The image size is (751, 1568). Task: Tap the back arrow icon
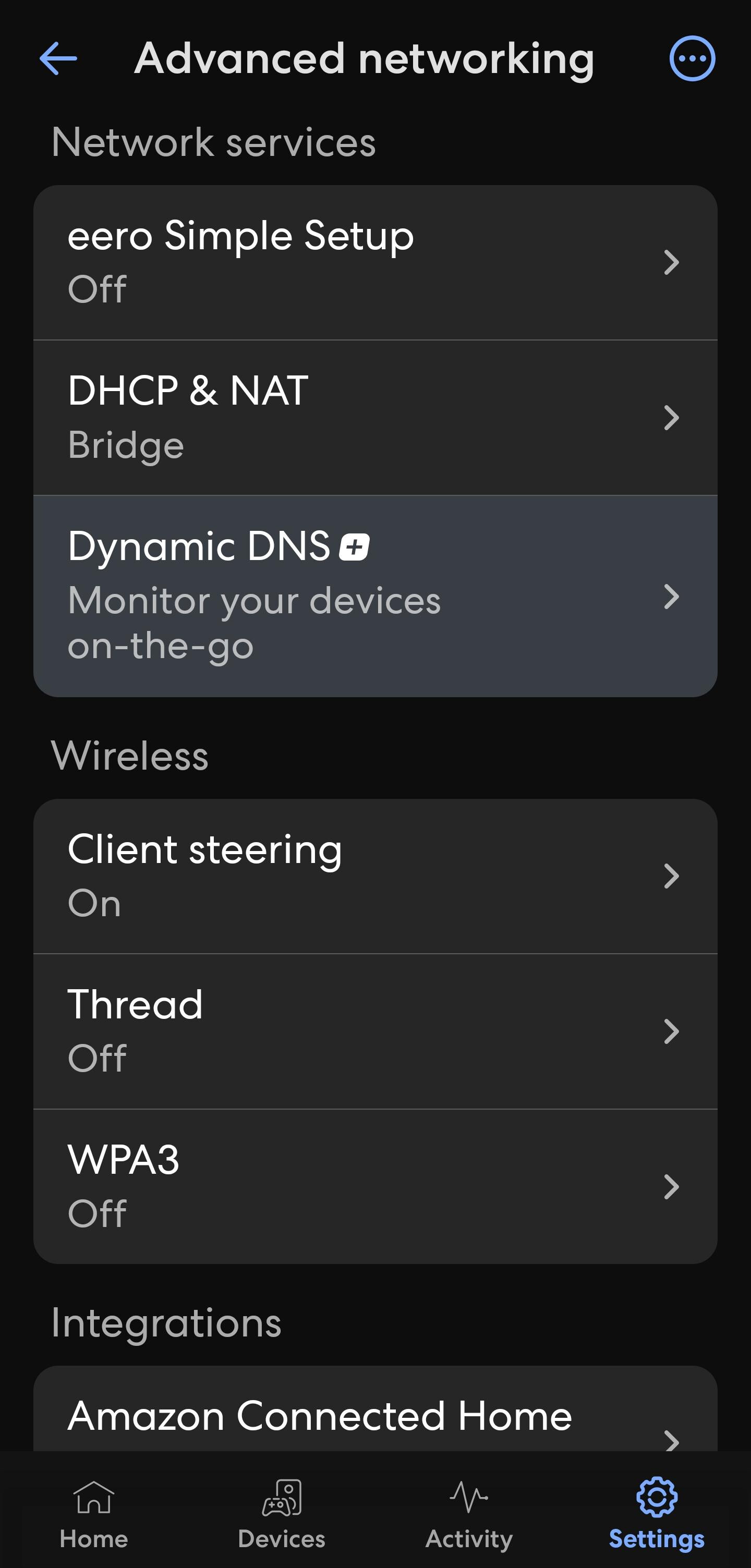[x=58, y=58]
